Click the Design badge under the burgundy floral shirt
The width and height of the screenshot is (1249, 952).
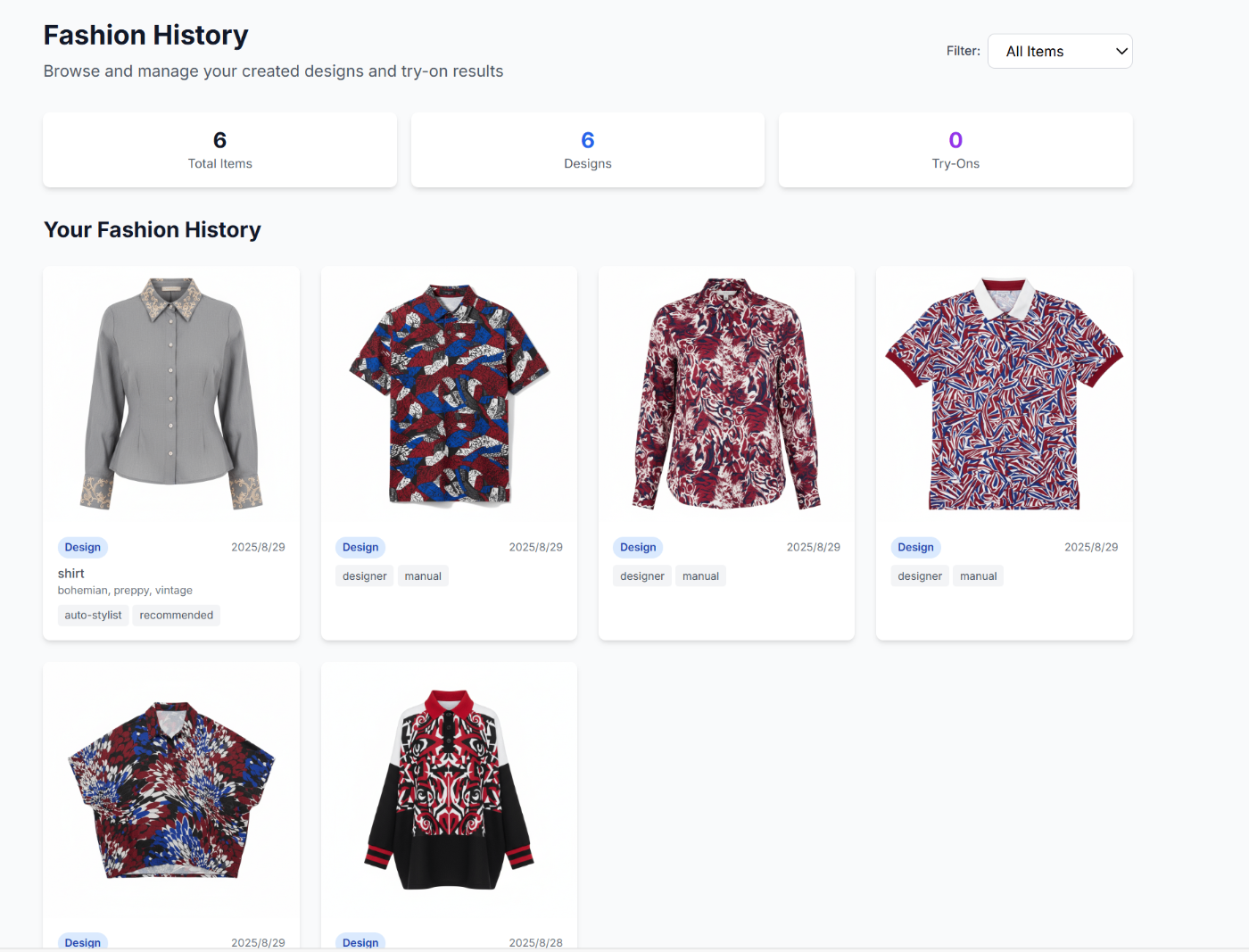coord(638,547)
